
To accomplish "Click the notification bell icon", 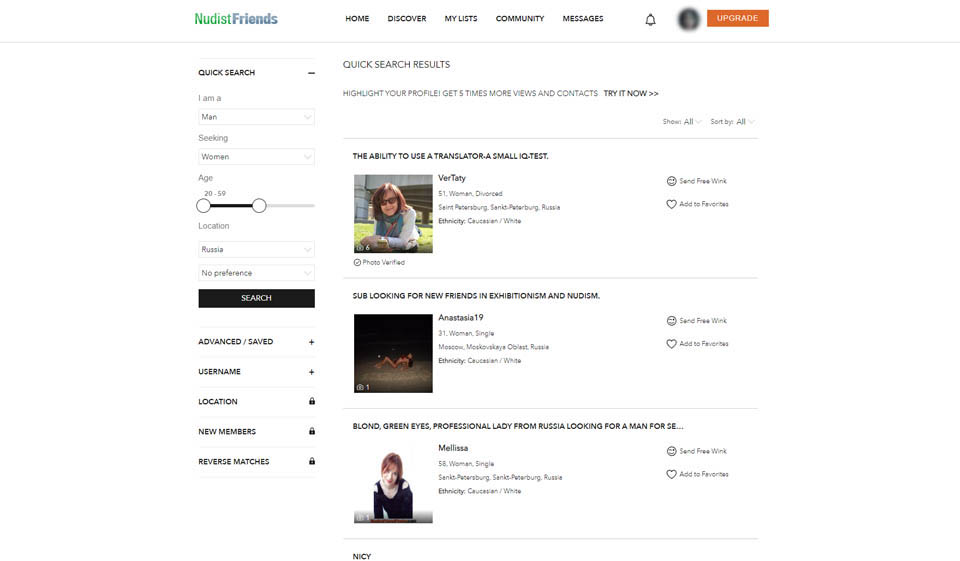I will click(x=651, y=19).
